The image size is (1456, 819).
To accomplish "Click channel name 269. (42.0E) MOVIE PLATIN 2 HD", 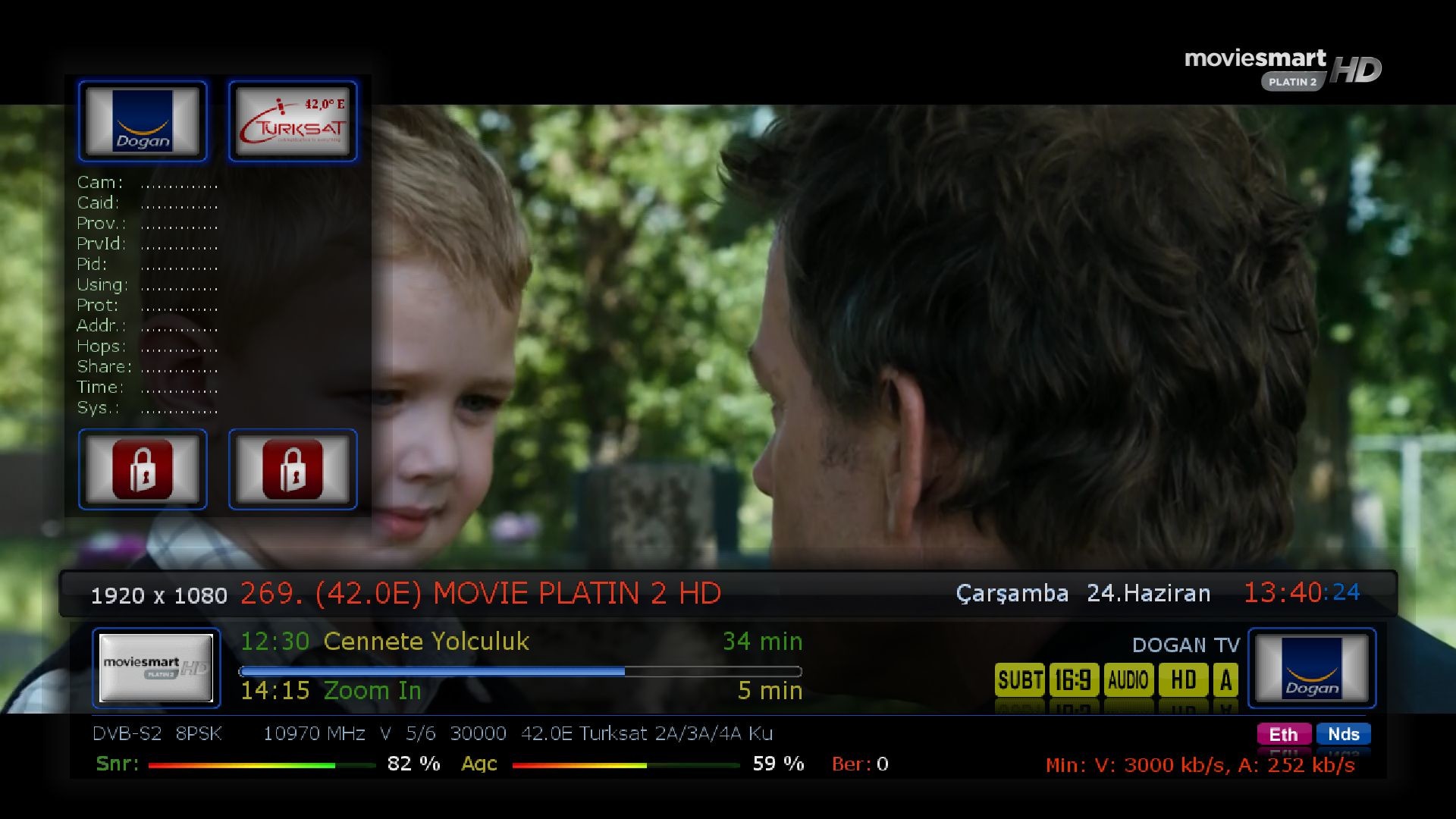I will (x=481, y=594).
